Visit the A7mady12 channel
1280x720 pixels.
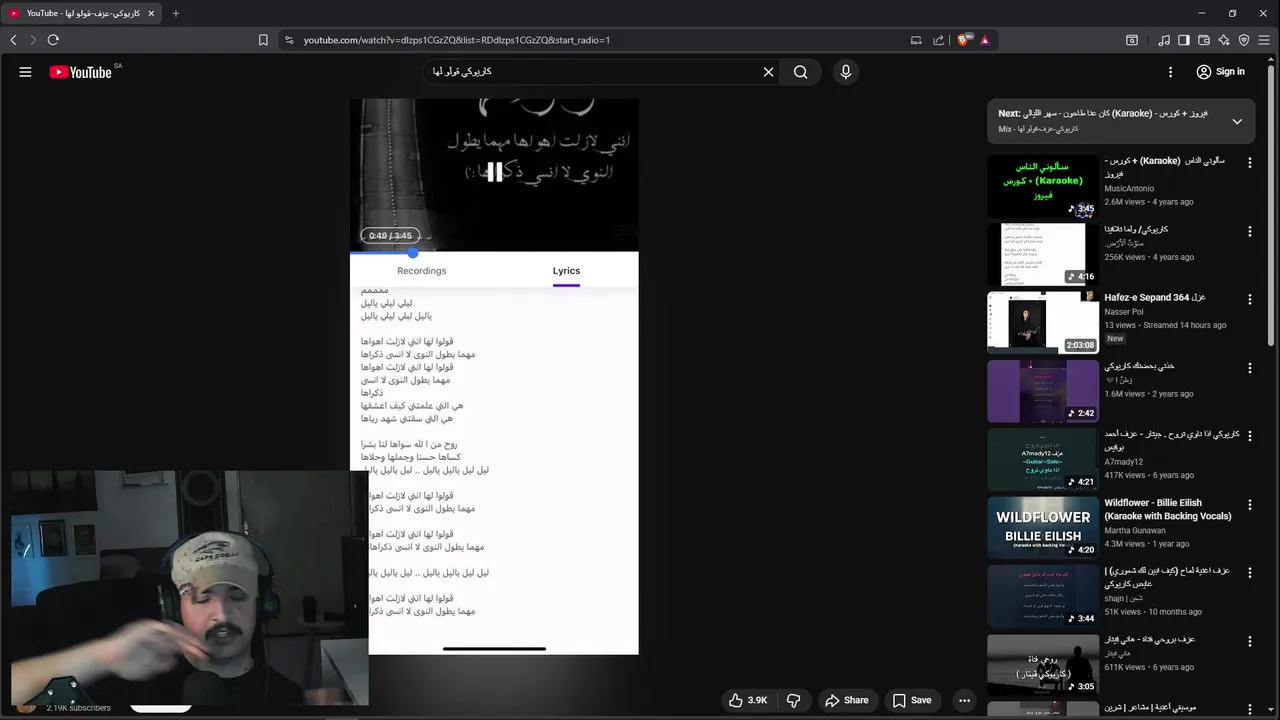click(1124, 462)
